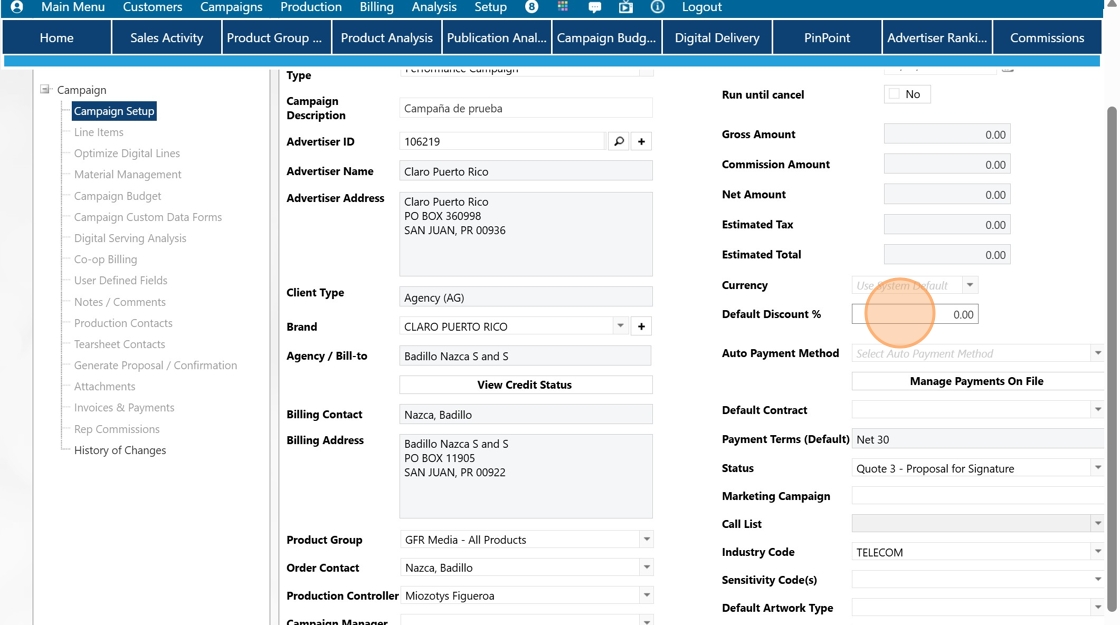1120x625 pixels.
Task: Open the Production menu
Action: point(311,7)
